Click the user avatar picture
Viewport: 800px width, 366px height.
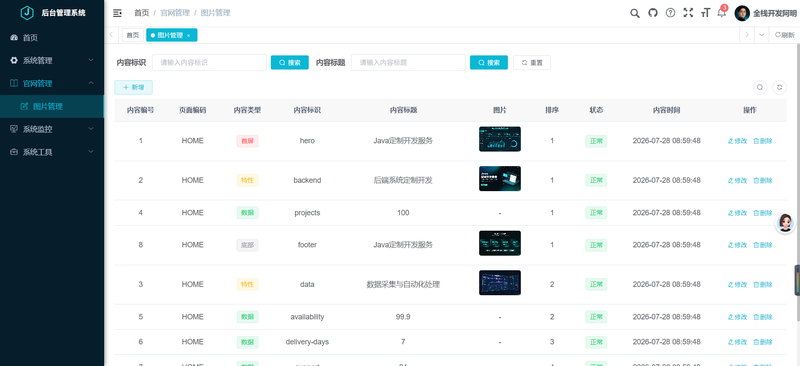(742, 13)
